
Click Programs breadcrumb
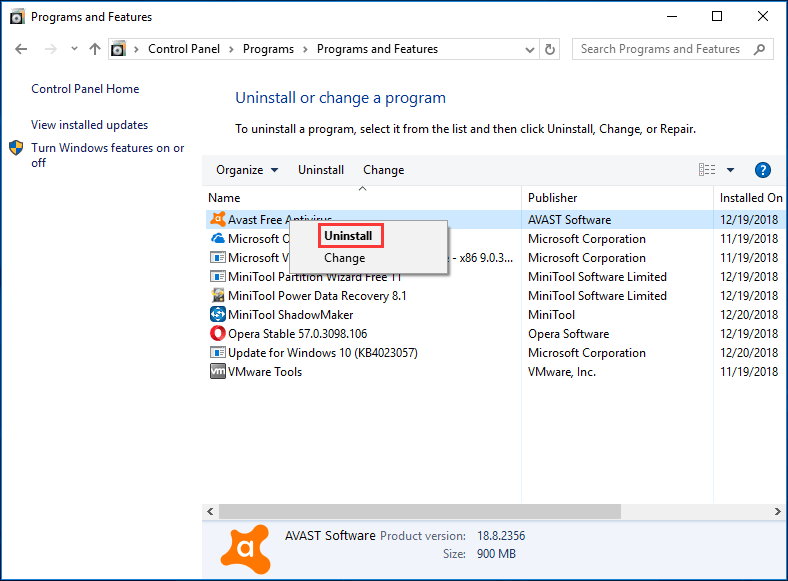[268, 49]
